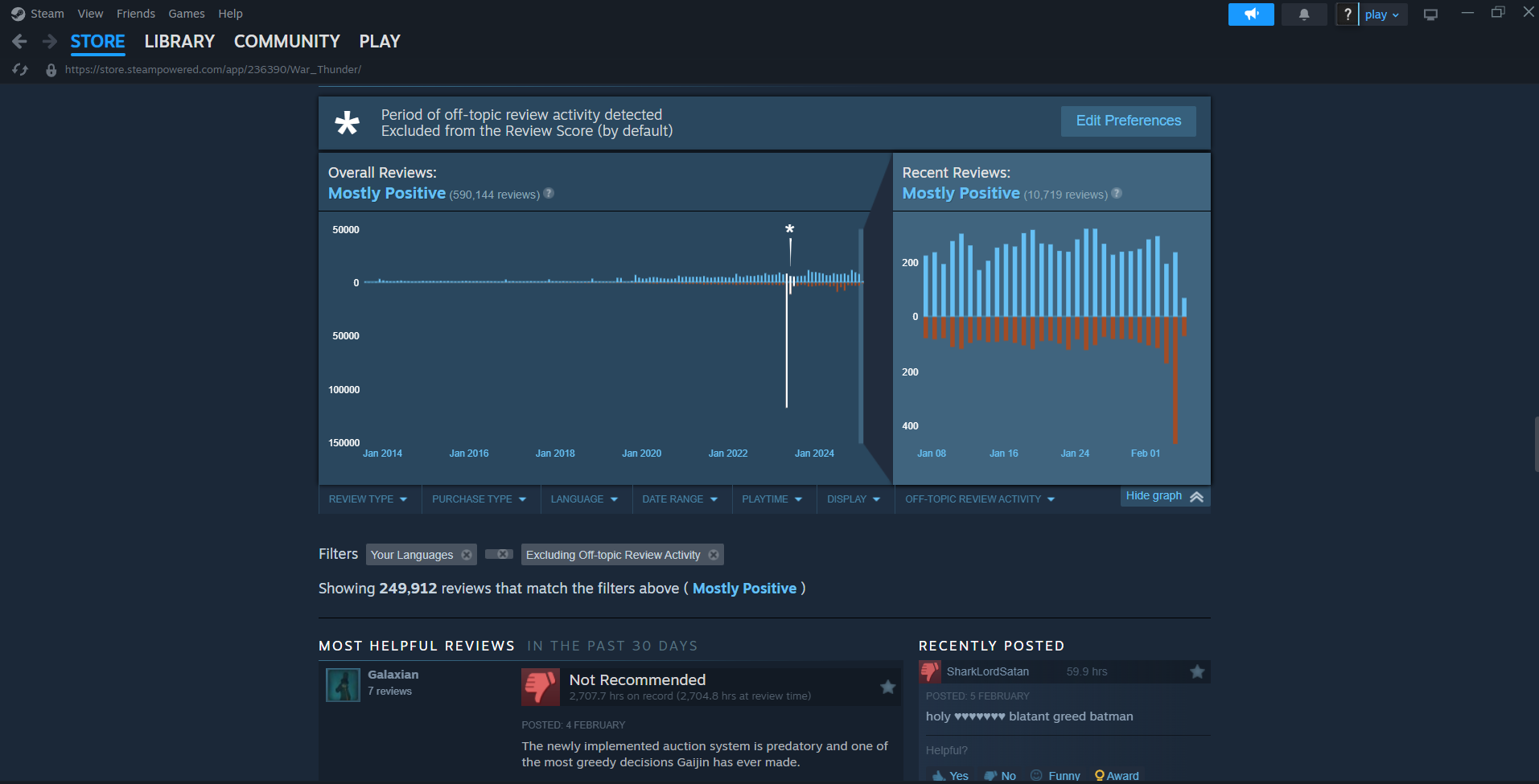Star the review by Galaxian
The width and height of the screenshot is (1539, 784).
coord(887,687)
